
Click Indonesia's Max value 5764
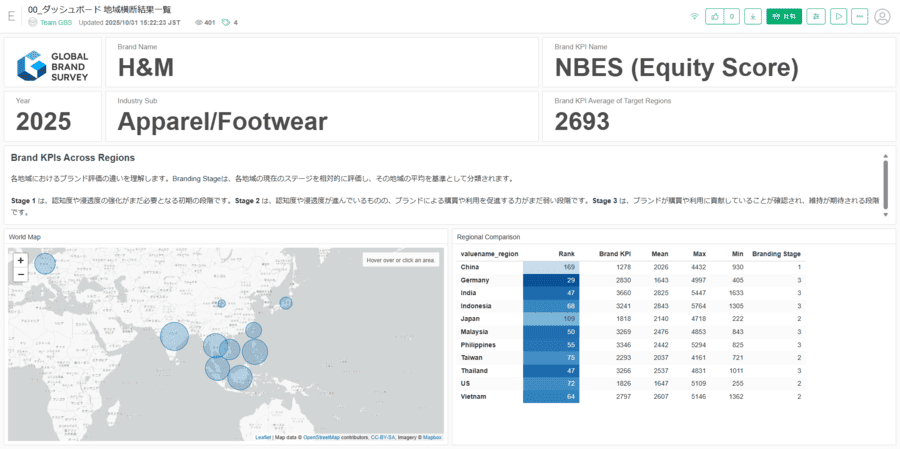699,305
